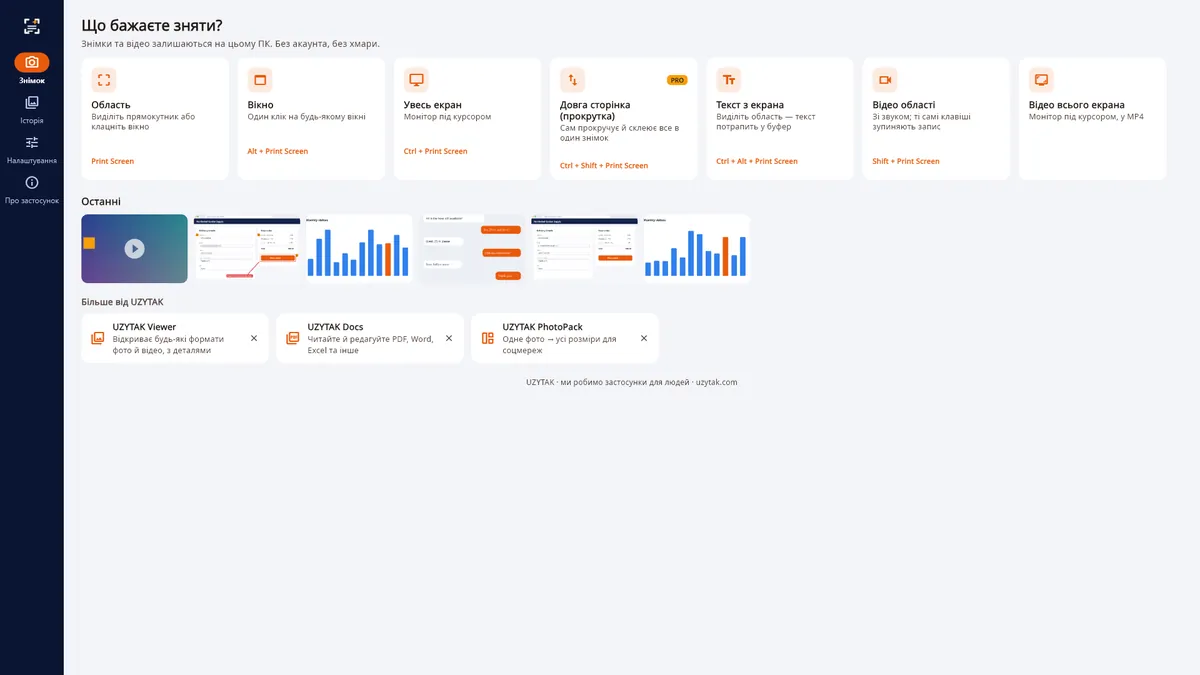Click the uzytak.com footer link
The height and width of the screenshot is (675, 1200).
point(716,382)
